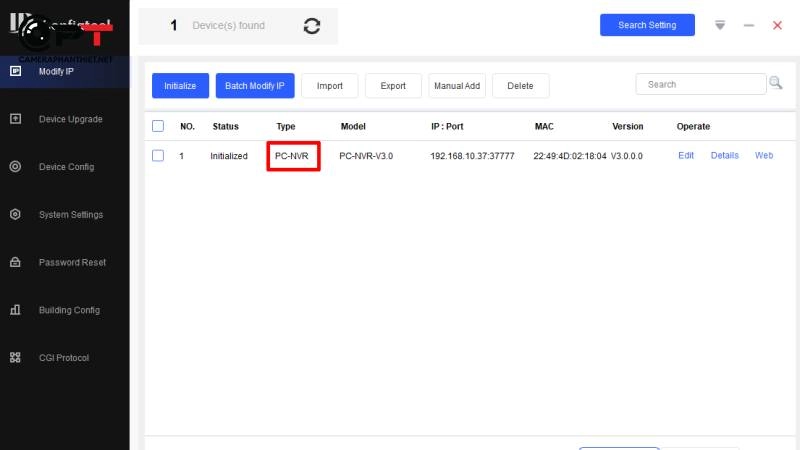
Task: Focus the Search input field
Action: click(x=701, y=84)
